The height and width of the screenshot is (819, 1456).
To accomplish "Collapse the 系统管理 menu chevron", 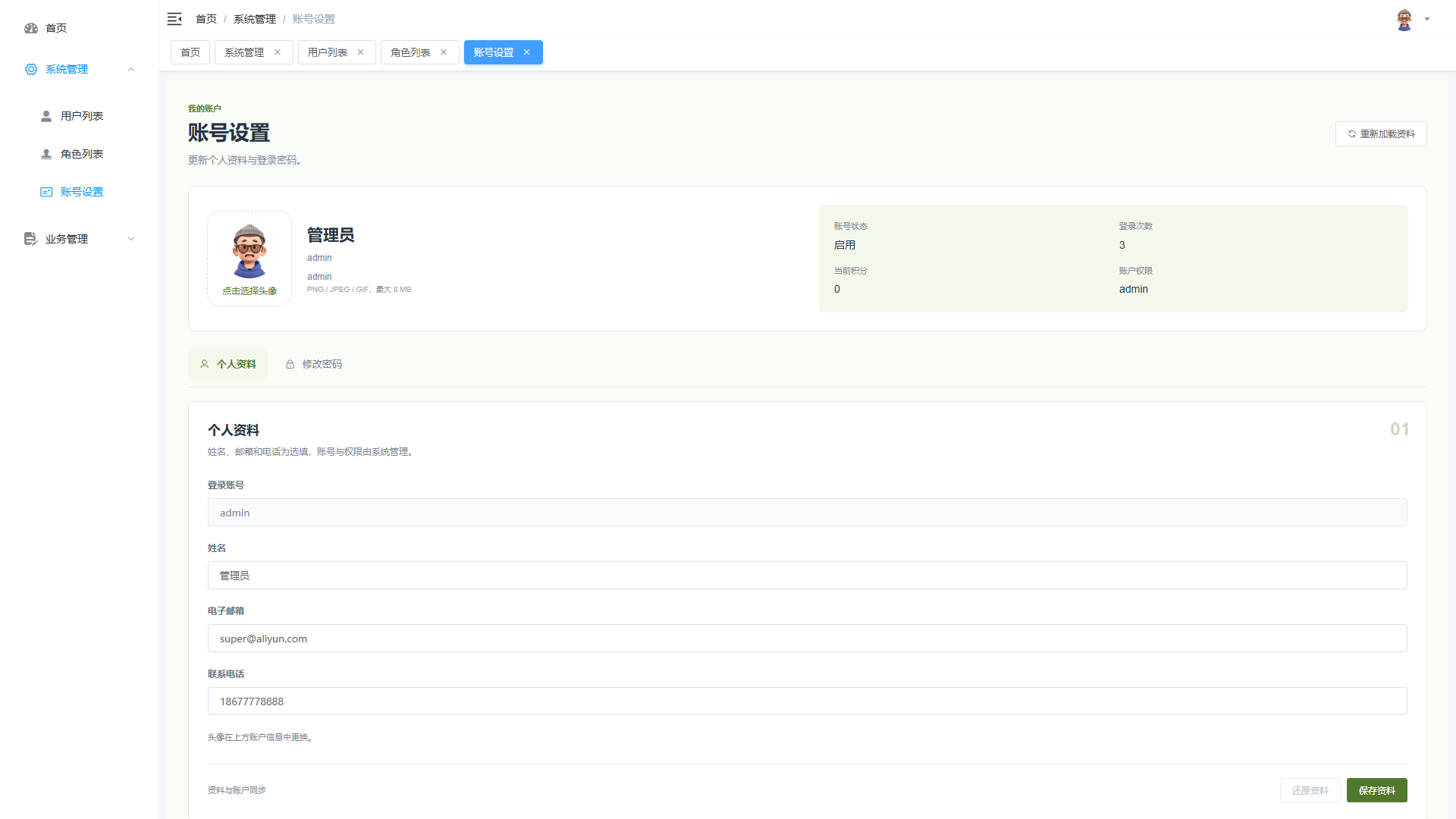I will [131, 69].
